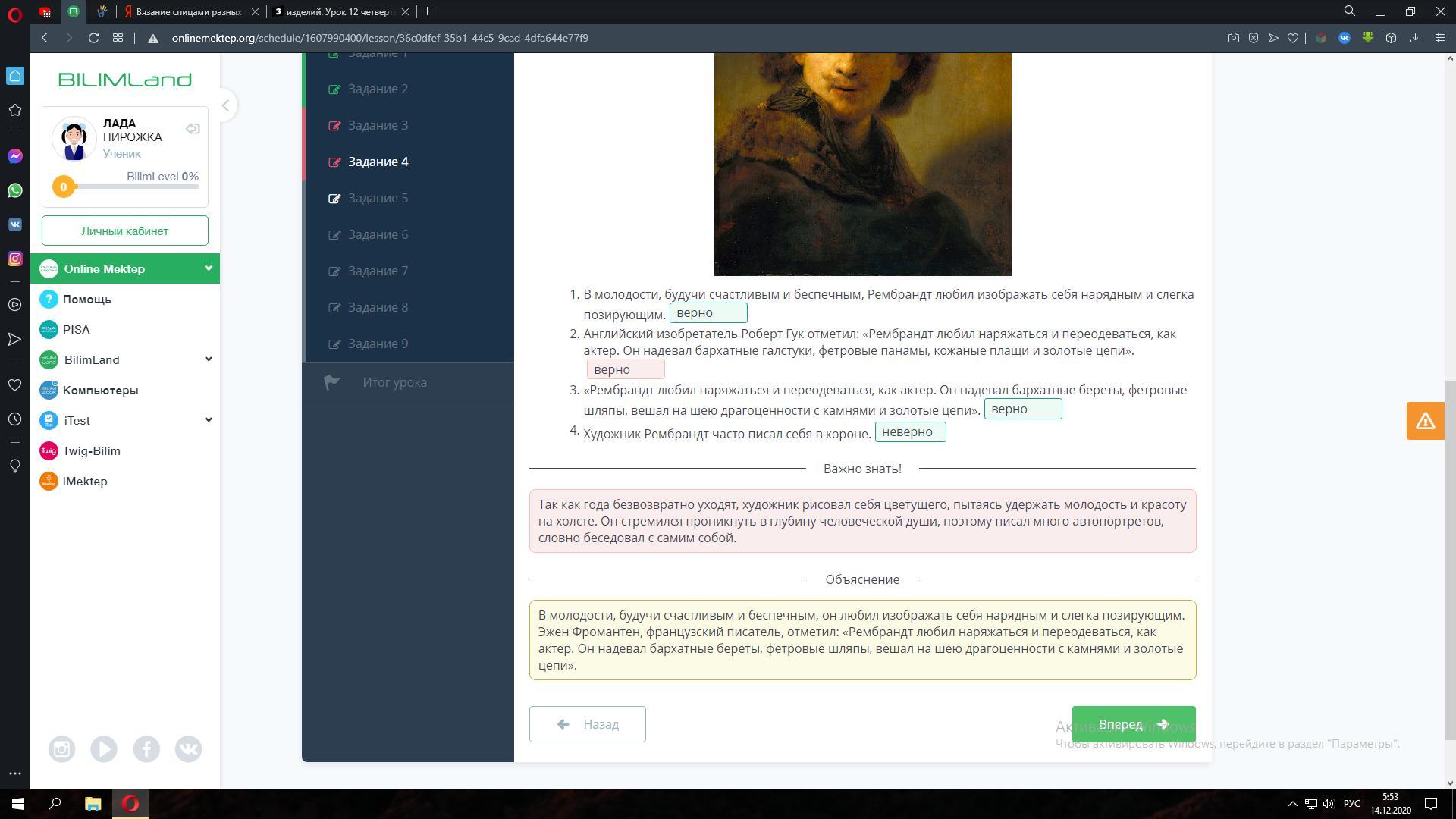Click the WhatsApp icon in Opera sidebar

click(14, 190)
